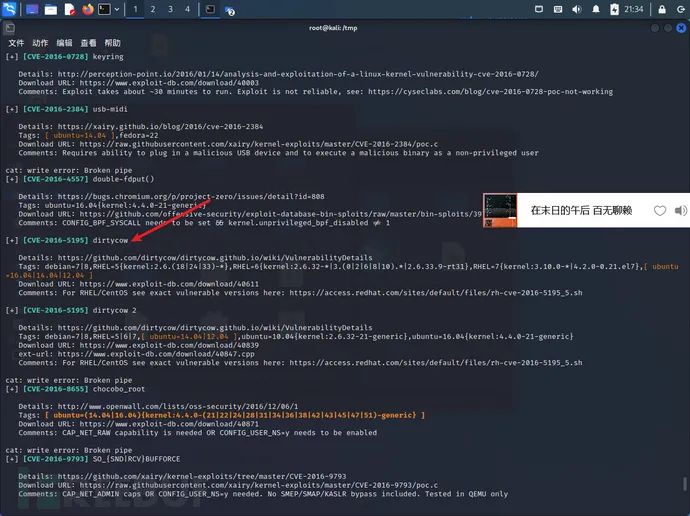Click the lock screen icon
The image size is (690, 516).
click(660, 9)
